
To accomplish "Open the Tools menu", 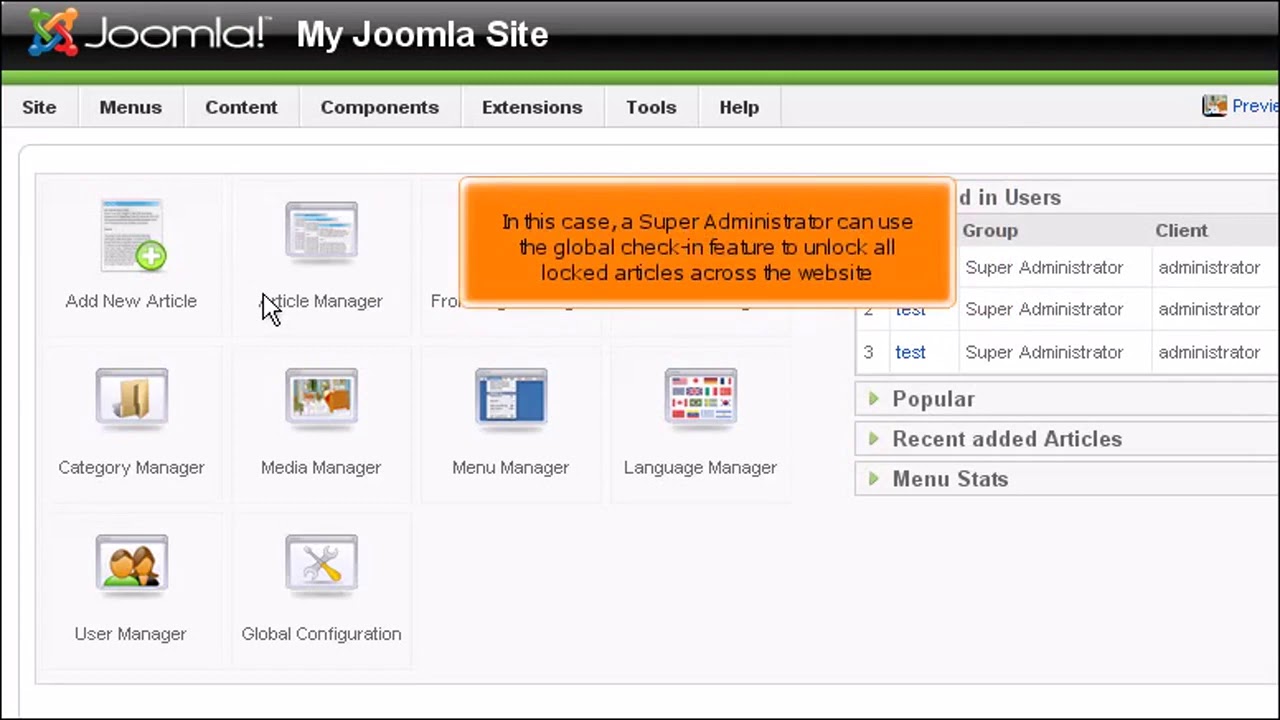I will pos(651,107).
